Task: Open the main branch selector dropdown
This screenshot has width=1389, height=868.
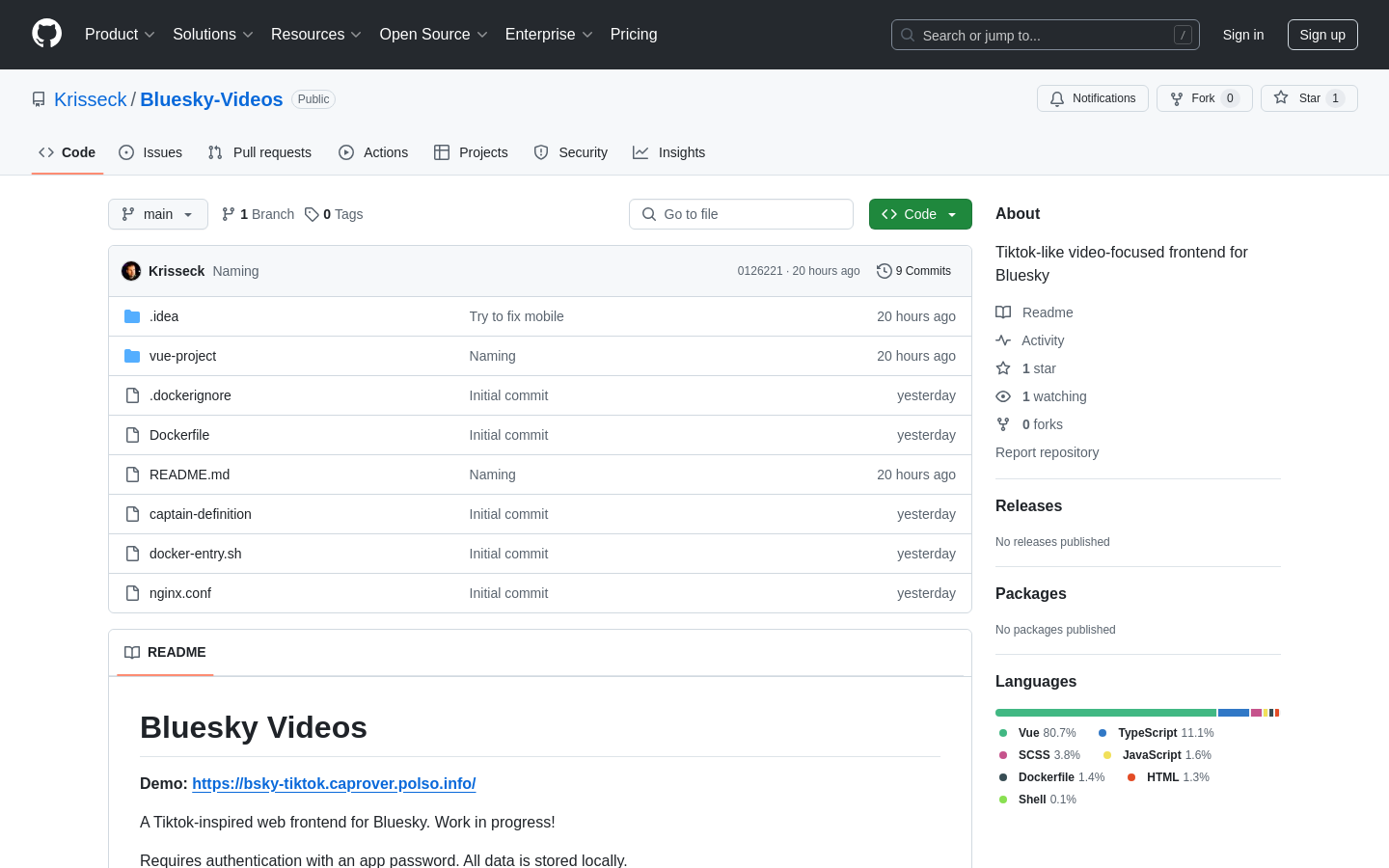Action: coord(158,214)
